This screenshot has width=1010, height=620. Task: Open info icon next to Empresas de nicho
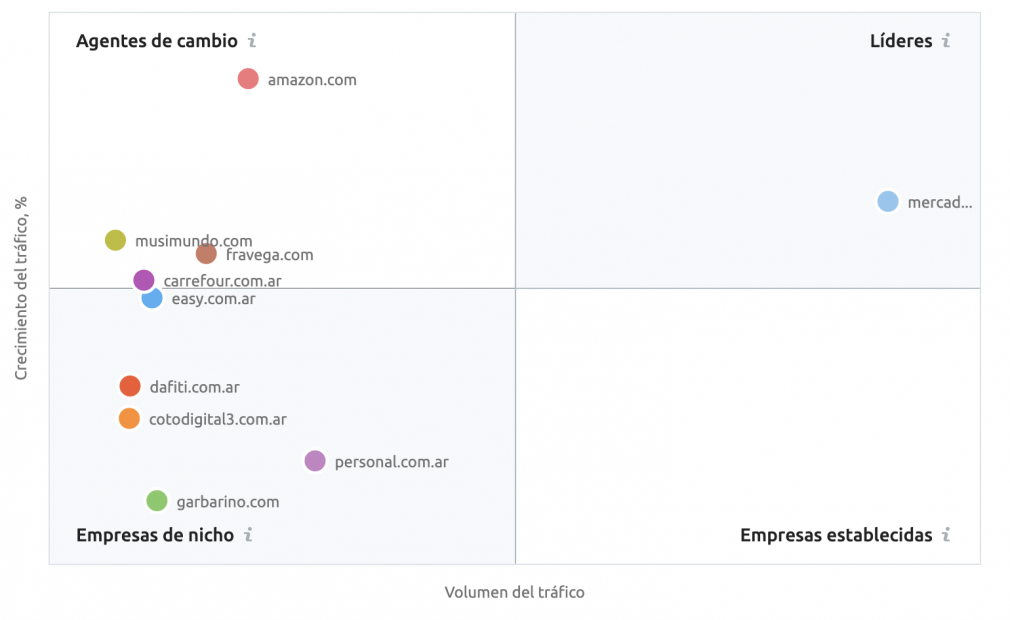coord(249,534)
